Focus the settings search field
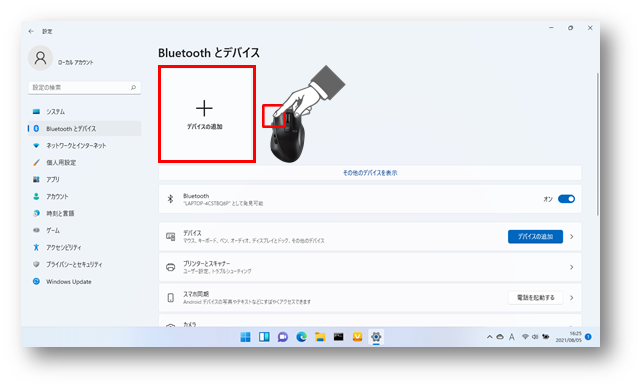This screenshot has height=389, width=642. click(84, 87)
